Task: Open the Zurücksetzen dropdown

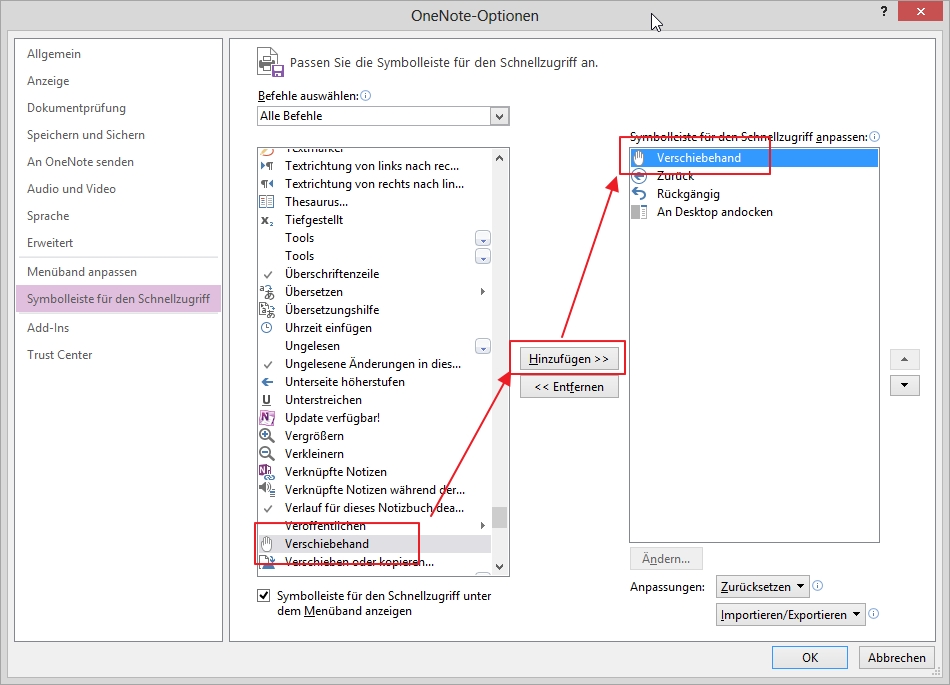Action: [x=761, y=586]
